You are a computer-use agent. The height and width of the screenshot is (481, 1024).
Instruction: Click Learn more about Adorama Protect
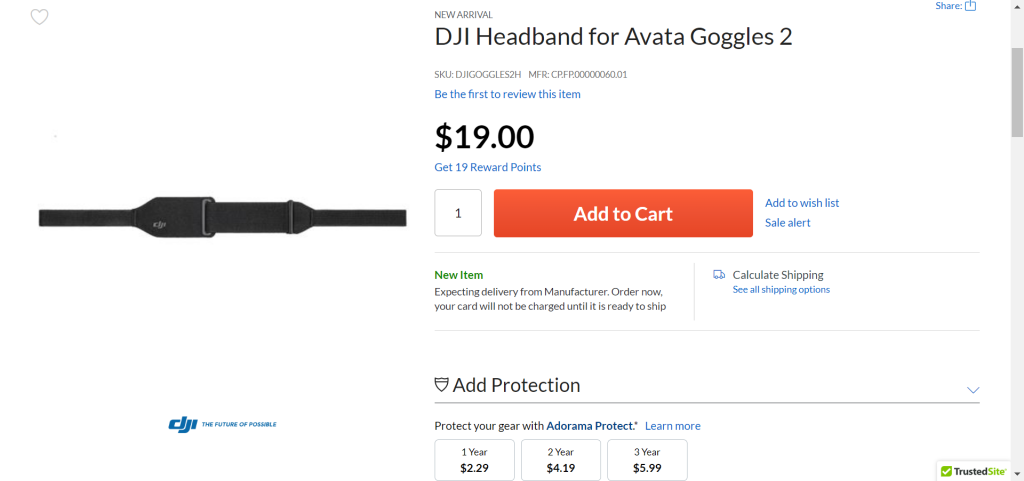[672, 426]
